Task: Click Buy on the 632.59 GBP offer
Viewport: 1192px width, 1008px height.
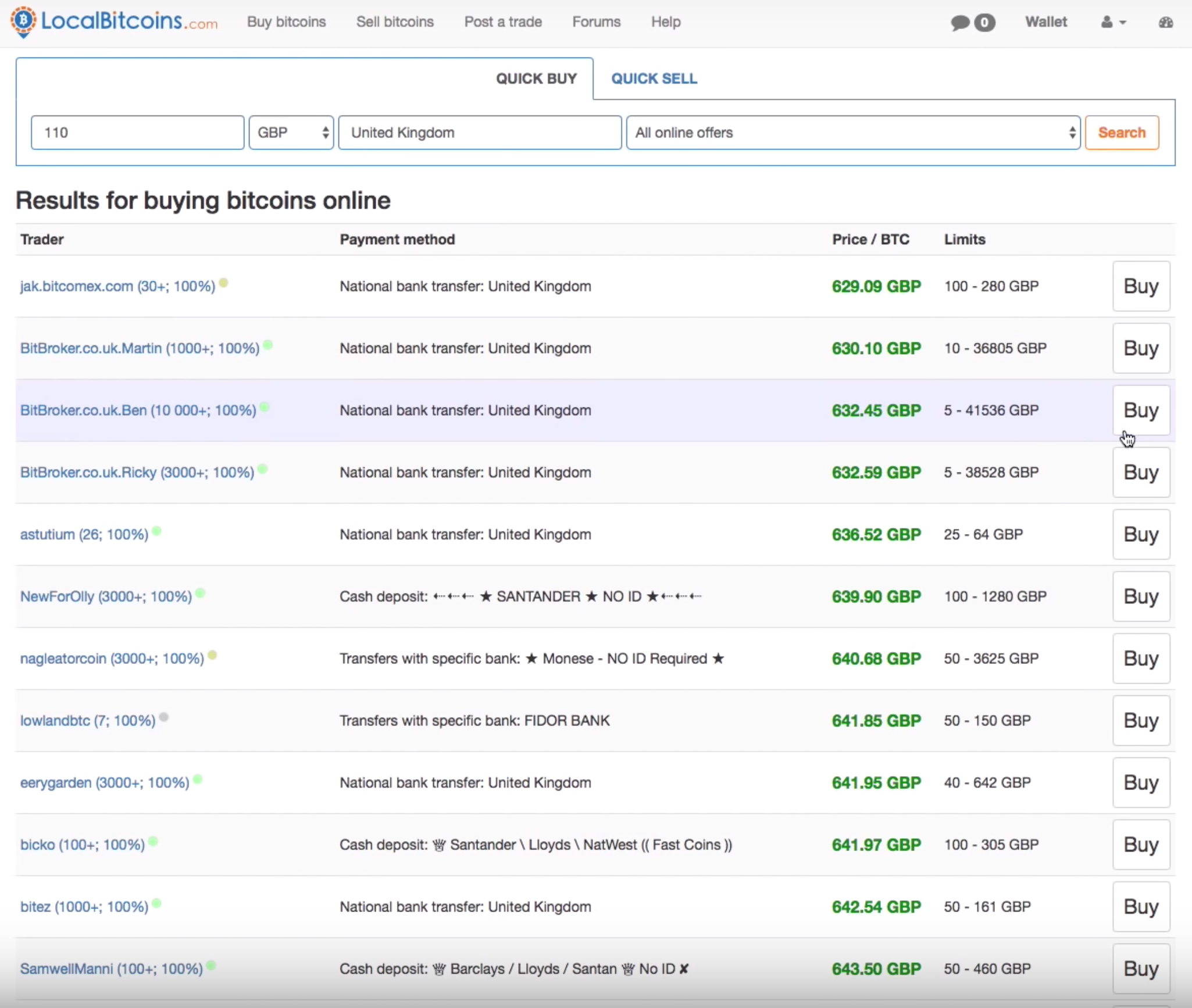Action: click(1141, 472)
